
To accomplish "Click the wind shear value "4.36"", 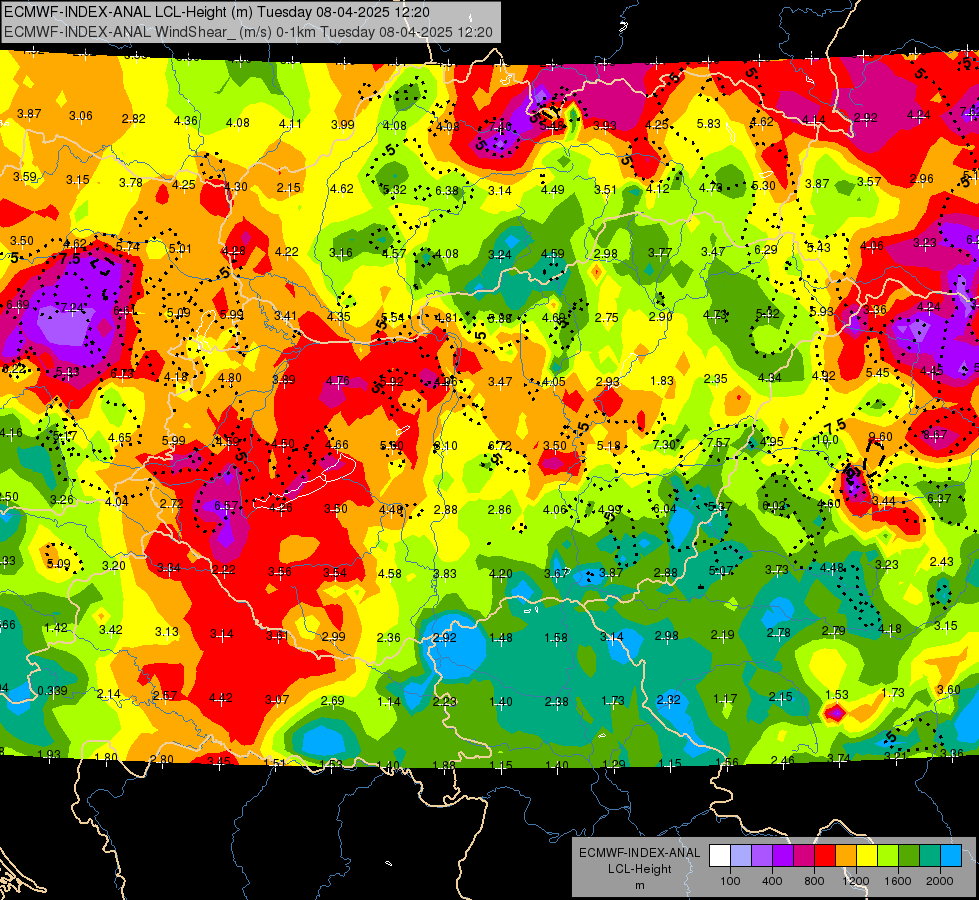I will coord(185,121).
